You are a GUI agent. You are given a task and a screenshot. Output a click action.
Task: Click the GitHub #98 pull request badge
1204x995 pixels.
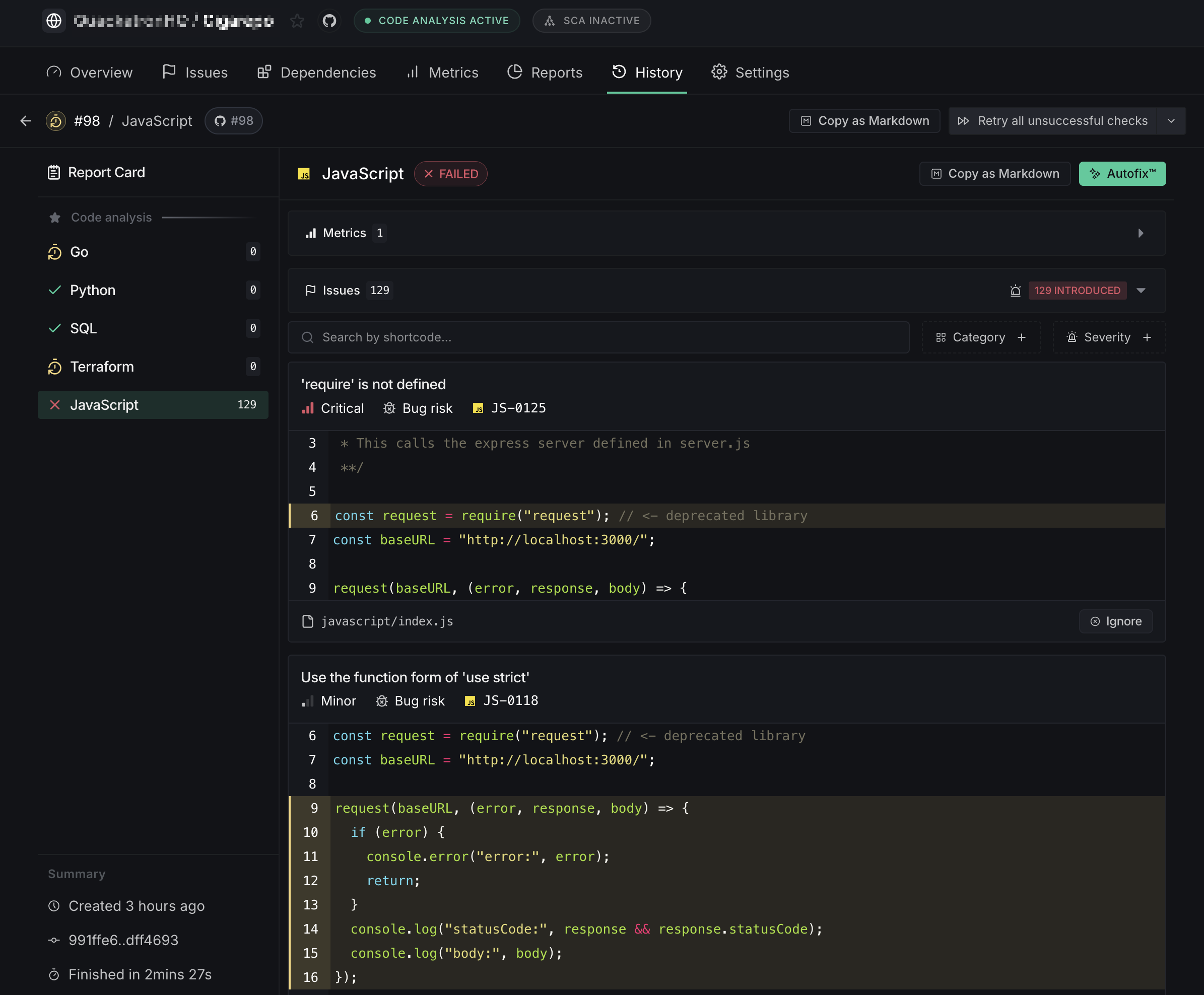[x=234, y=121]
